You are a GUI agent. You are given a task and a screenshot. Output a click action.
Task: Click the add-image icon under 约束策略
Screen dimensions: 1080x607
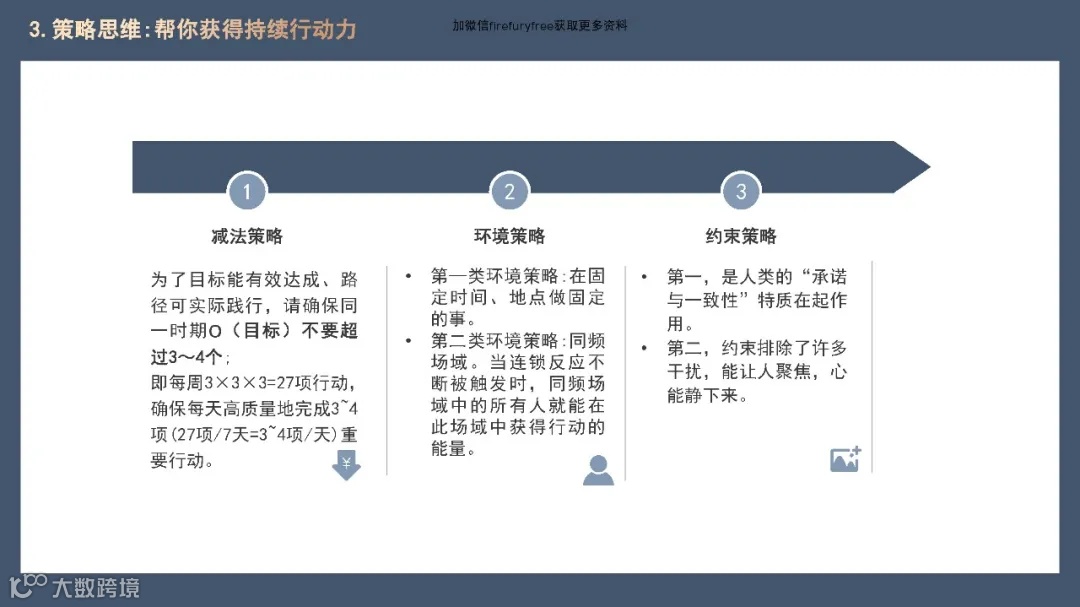tap(843, 458)
